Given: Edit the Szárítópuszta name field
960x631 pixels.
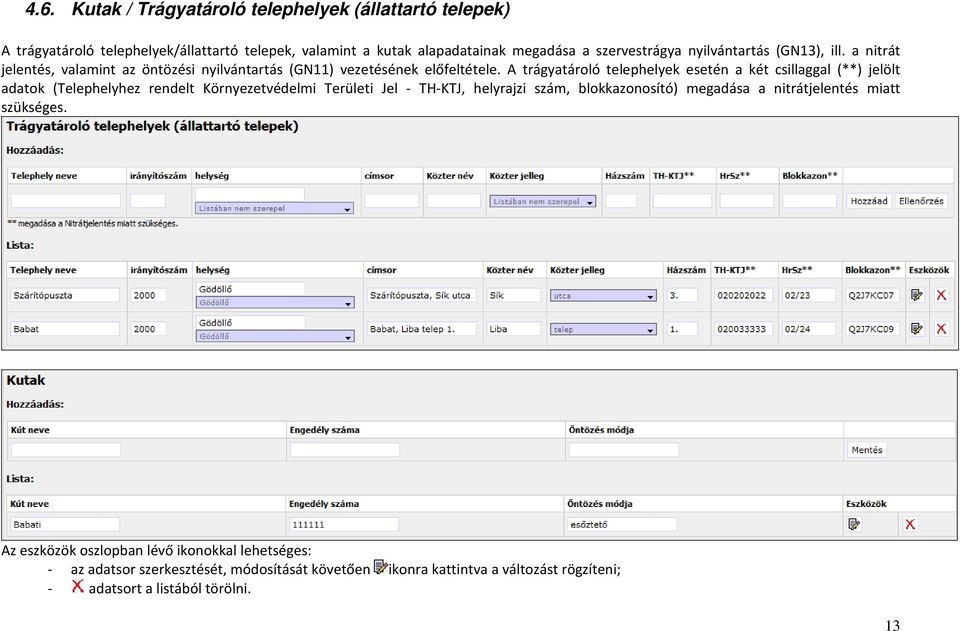Looking at the screenshot, I should point(65,295).
